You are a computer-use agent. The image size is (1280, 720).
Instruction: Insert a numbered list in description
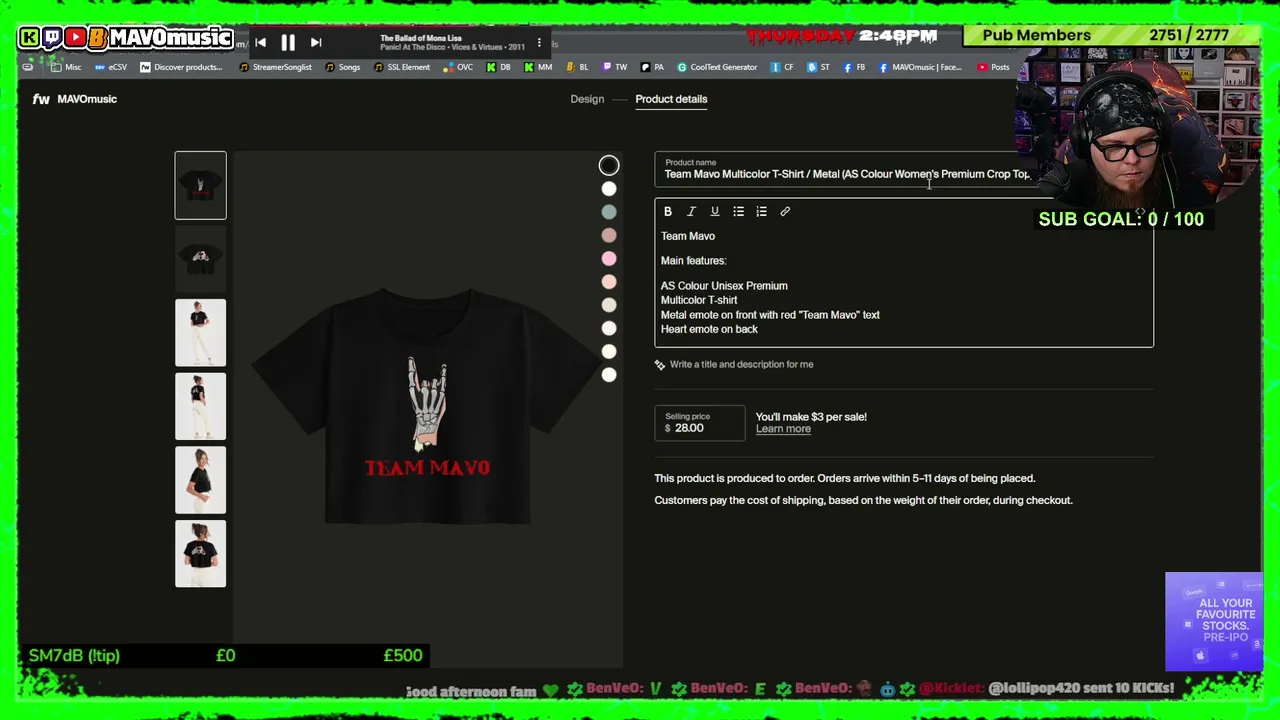(x=762, y=212)
